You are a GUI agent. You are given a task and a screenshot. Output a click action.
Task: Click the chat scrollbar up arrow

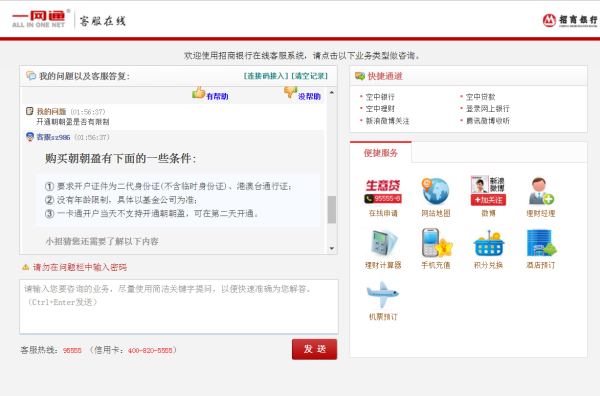point(332,93)
